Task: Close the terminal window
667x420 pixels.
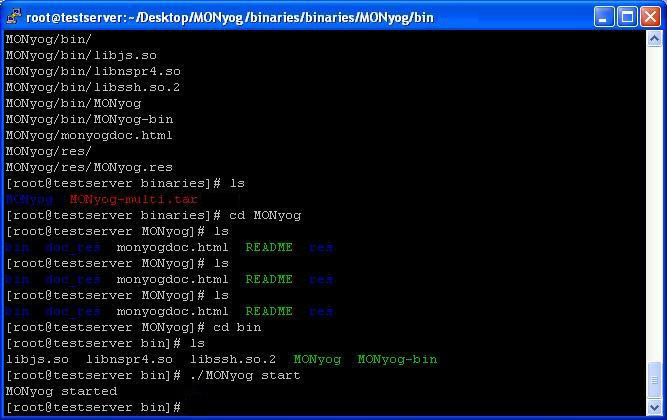Action: tap(650, 17)
